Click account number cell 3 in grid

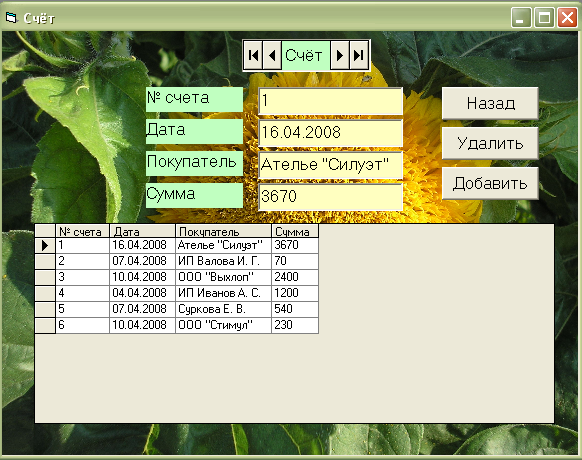click(82, 277)
